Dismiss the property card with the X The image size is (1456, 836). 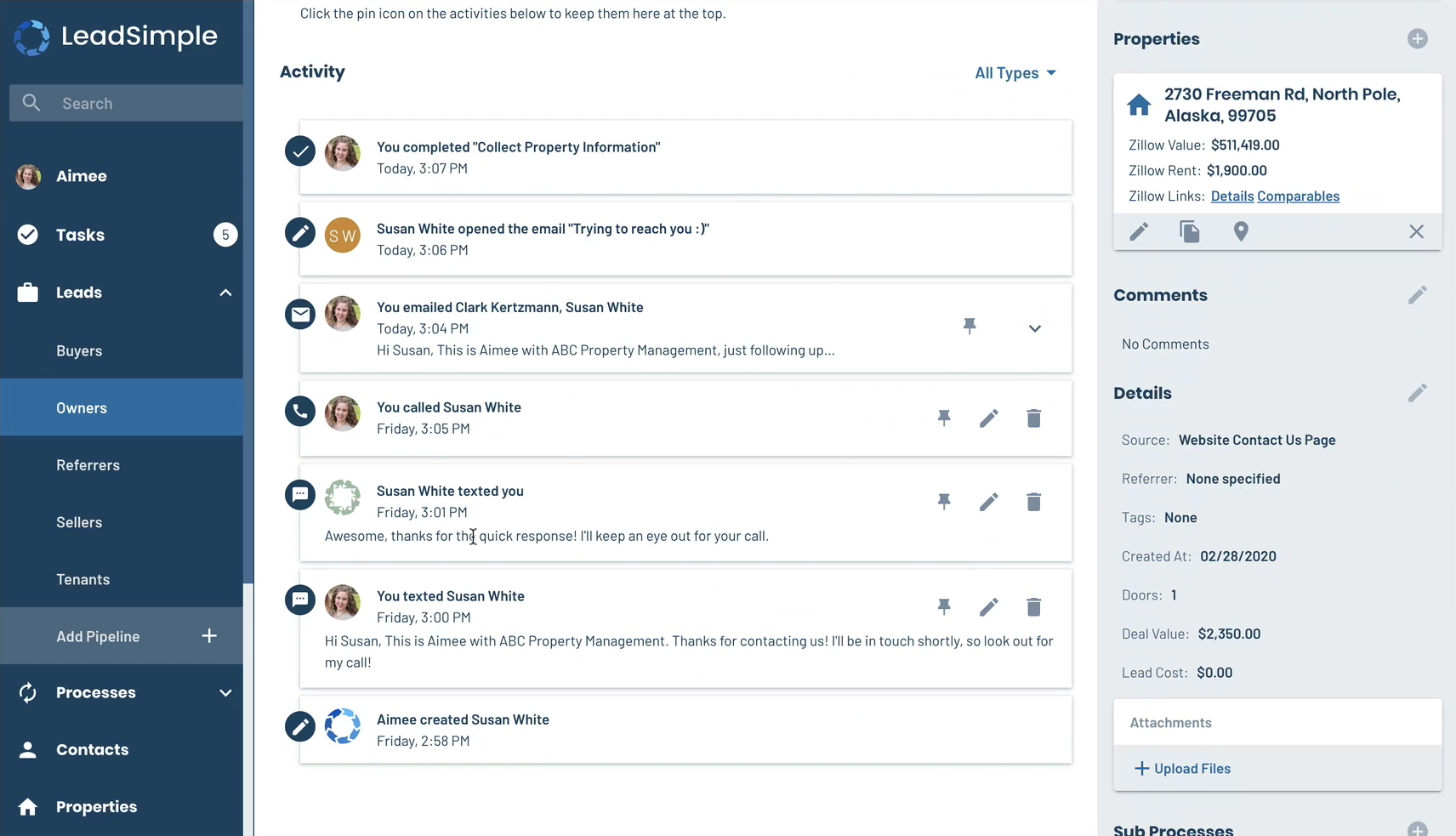(x=1416, y=231)
